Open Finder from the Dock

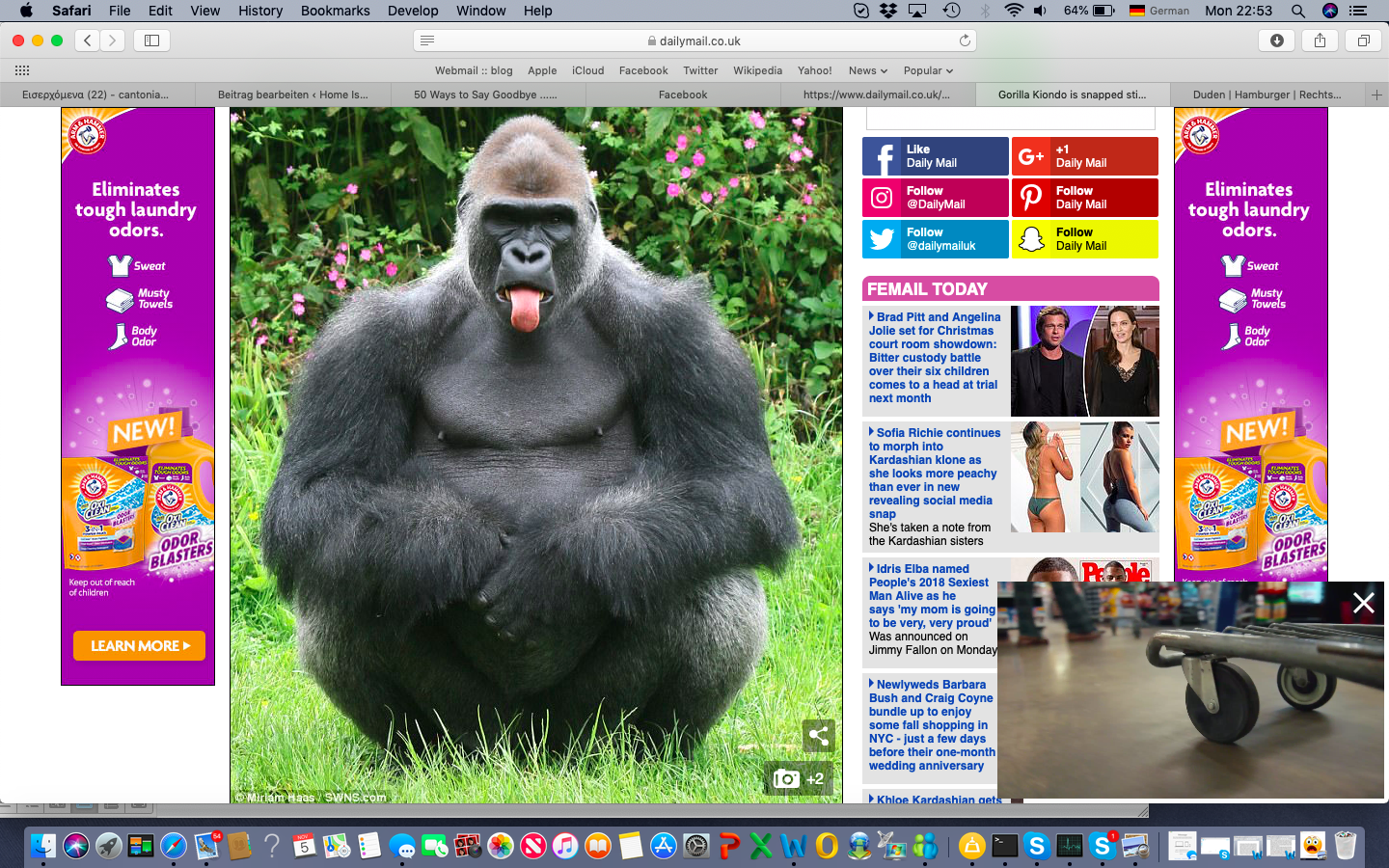click(42, 846)
